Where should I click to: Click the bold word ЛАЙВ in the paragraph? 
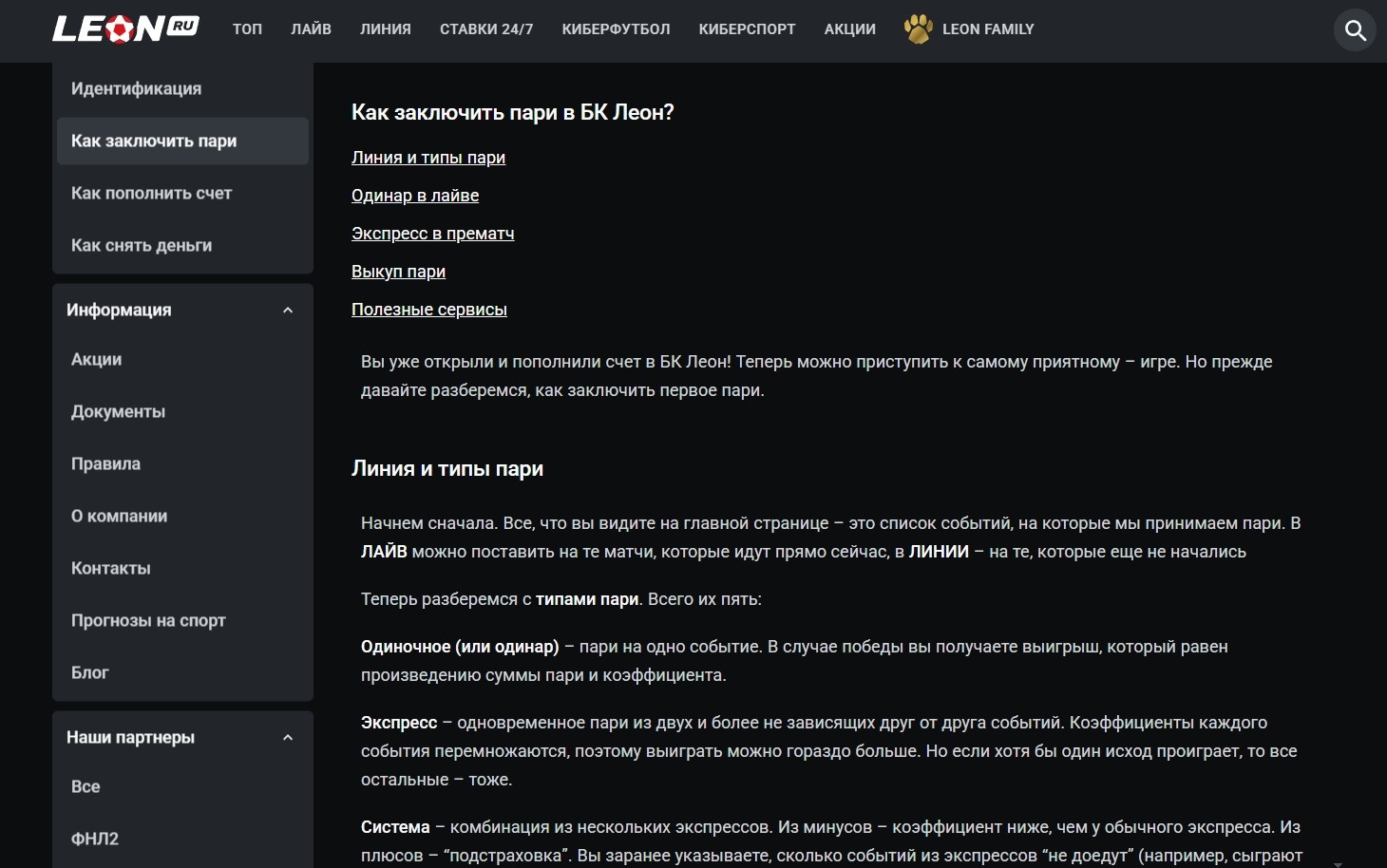click(x=384, y=552)
